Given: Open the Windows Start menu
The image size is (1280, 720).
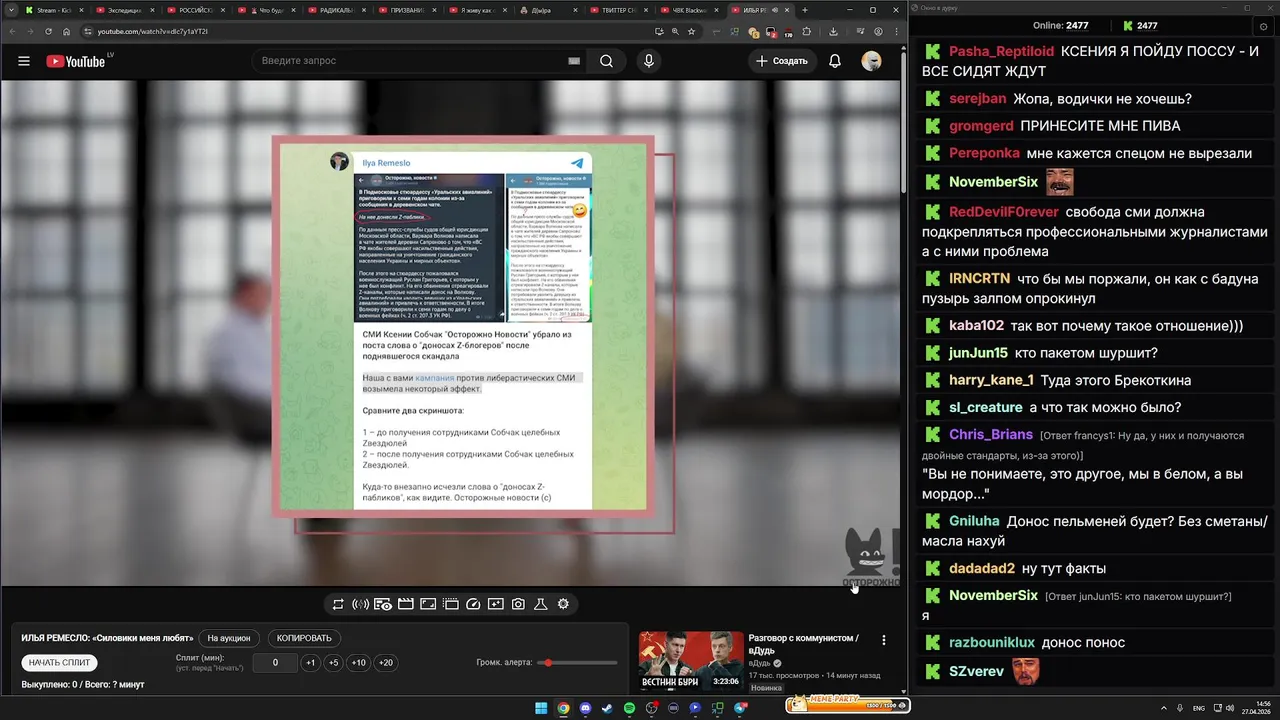Looking at the screenshot, I should (x=541, y=708).
